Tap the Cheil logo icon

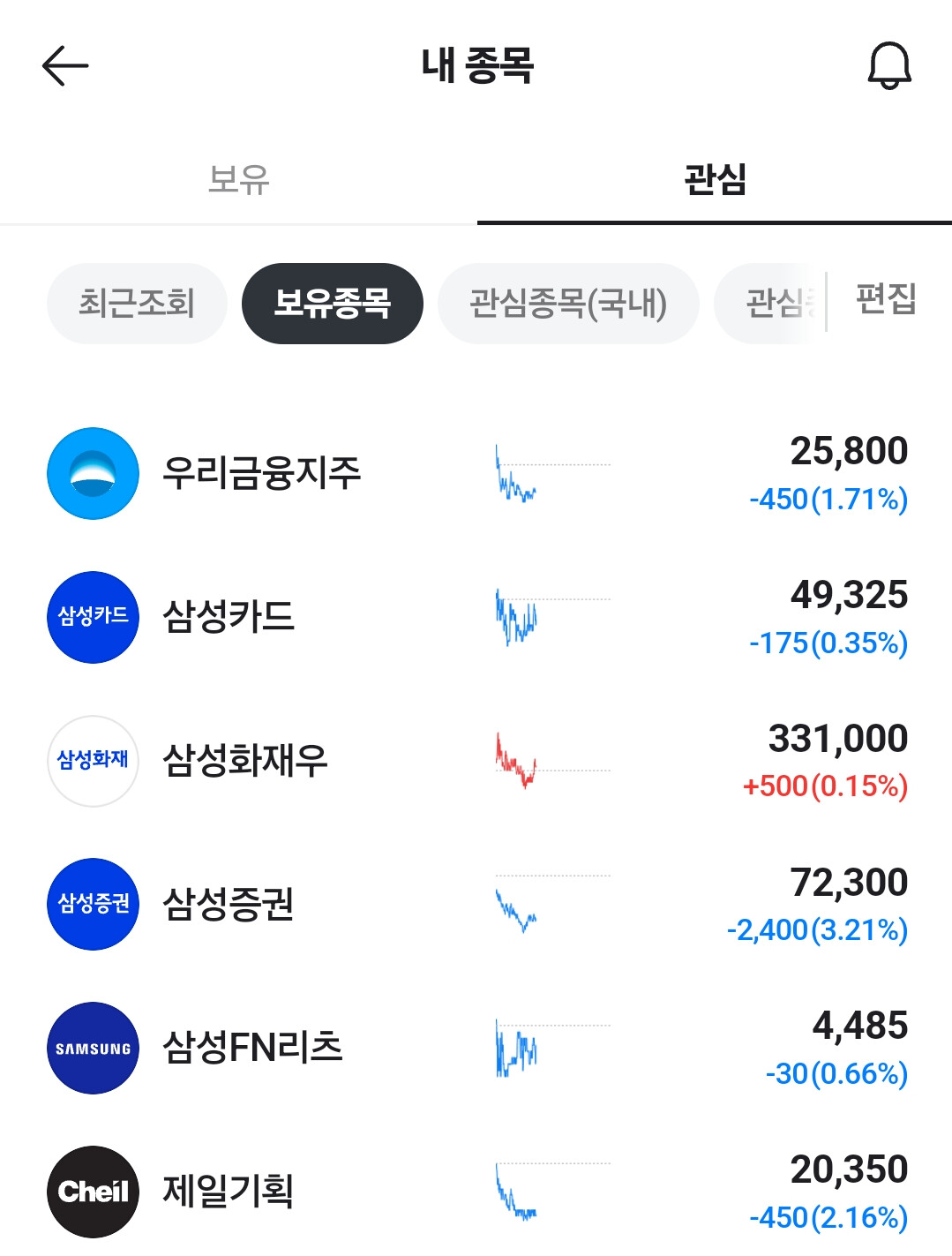[93, 1192]
